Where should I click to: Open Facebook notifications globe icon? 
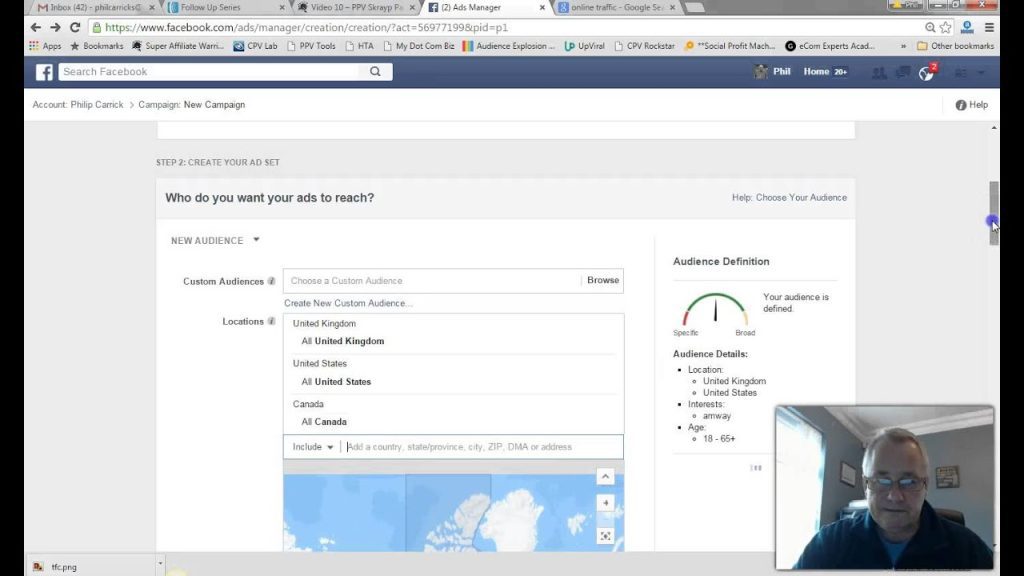click(x=926, y=73)
